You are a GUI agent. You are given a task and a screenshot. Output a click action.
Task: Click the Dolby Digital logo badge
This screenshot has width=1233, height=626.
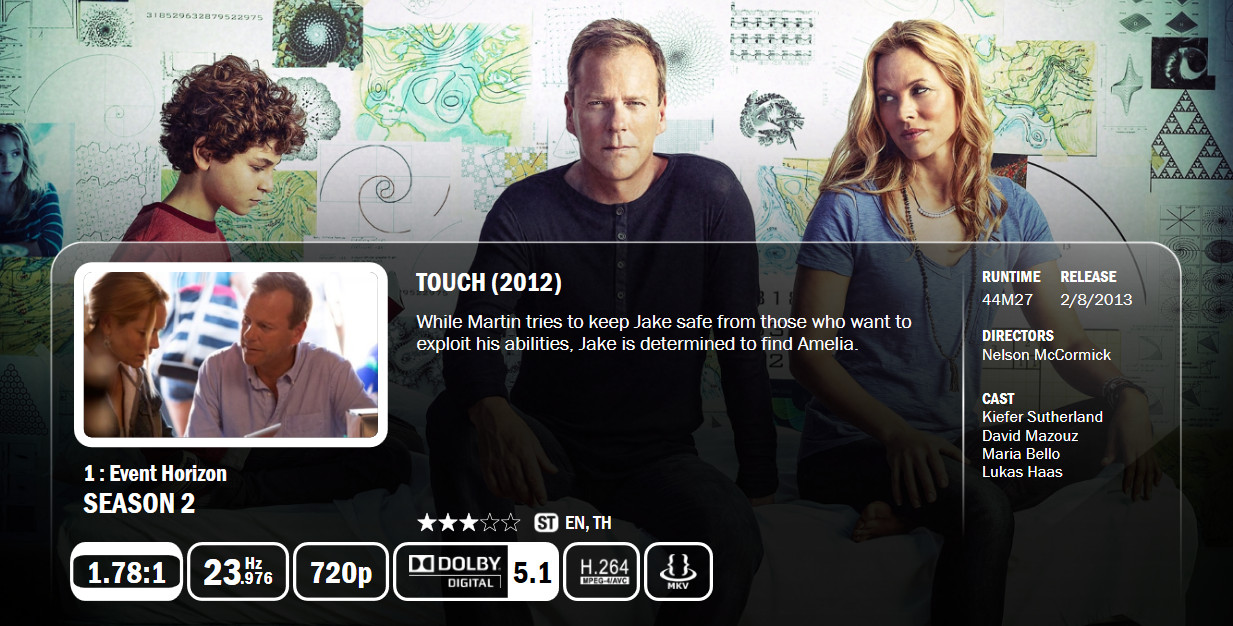[x=452, y=572]
